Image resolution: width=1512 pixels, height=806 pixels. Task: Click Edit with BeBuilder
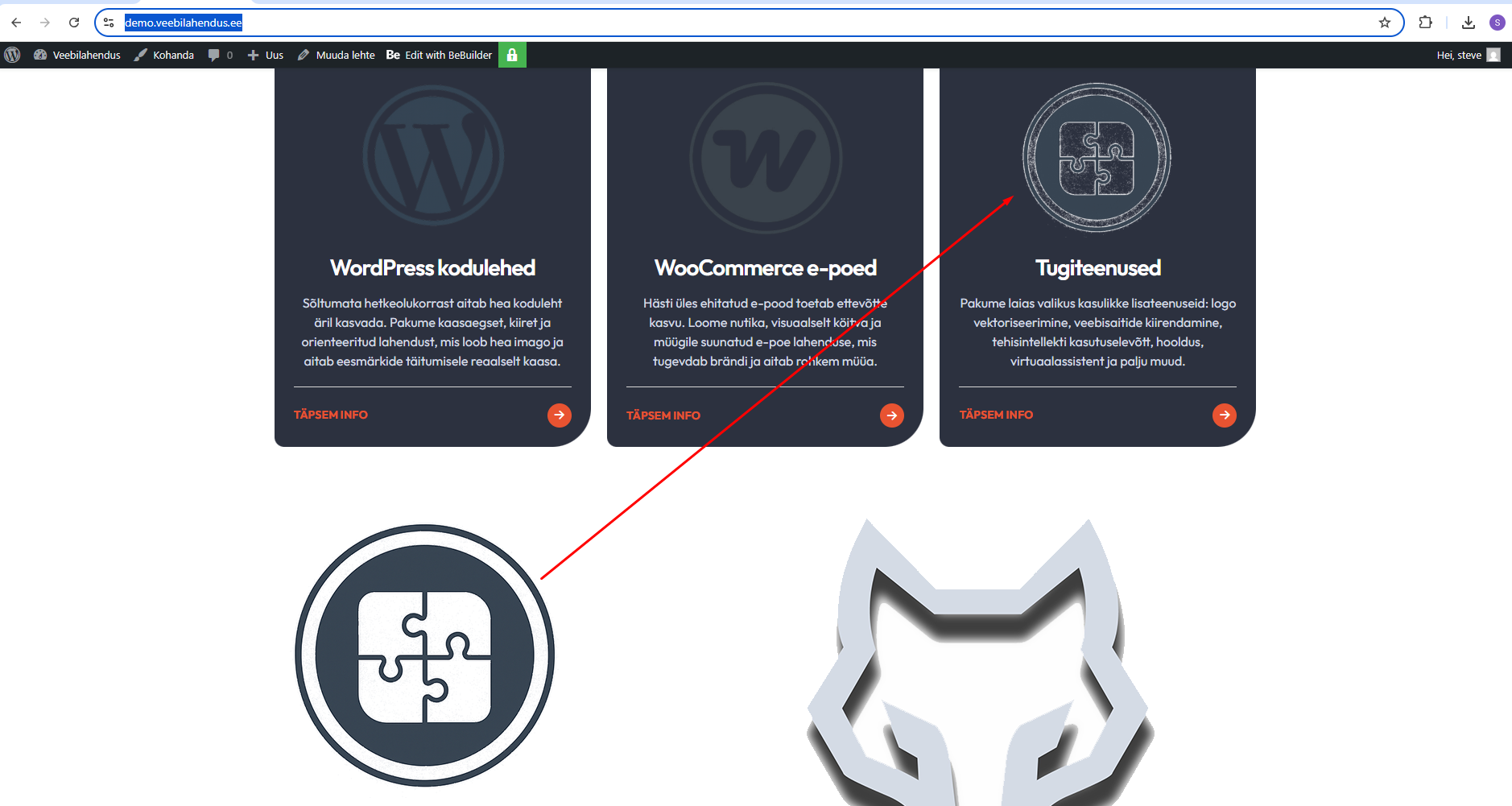[x=440, y=55]
